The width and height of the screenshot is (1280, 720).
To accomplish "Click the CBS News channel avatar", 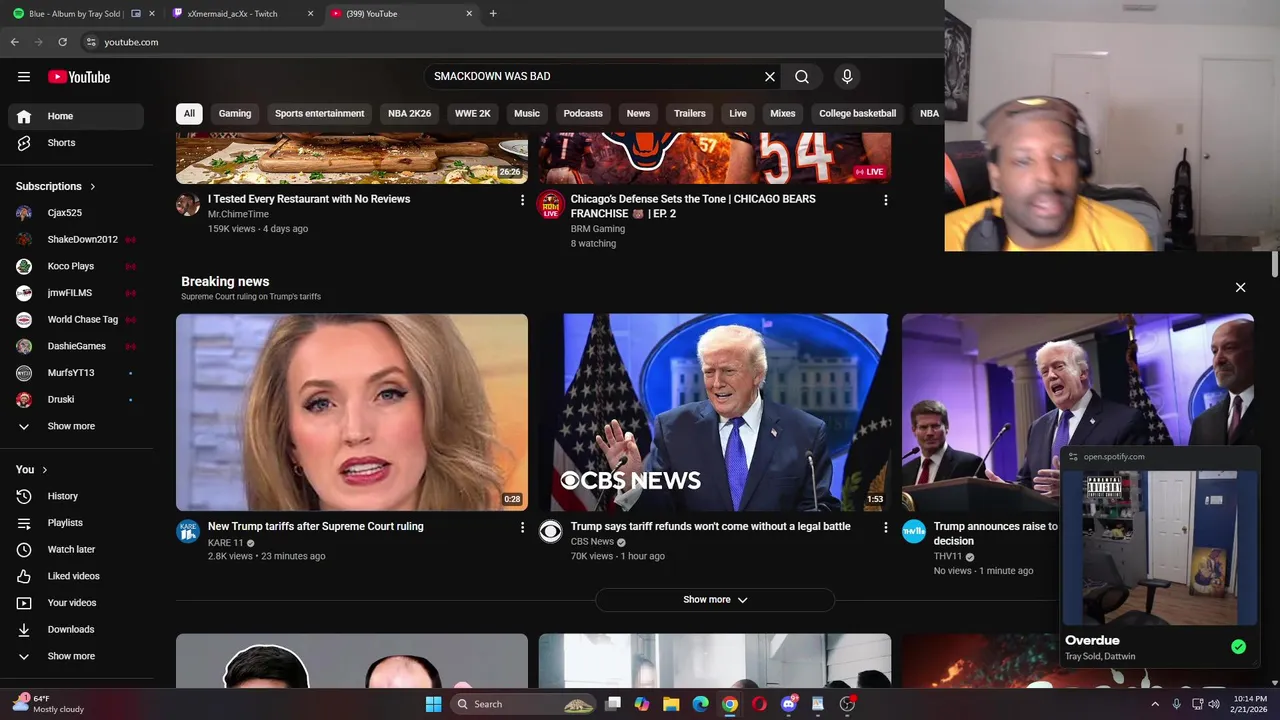I will [551, 531].
